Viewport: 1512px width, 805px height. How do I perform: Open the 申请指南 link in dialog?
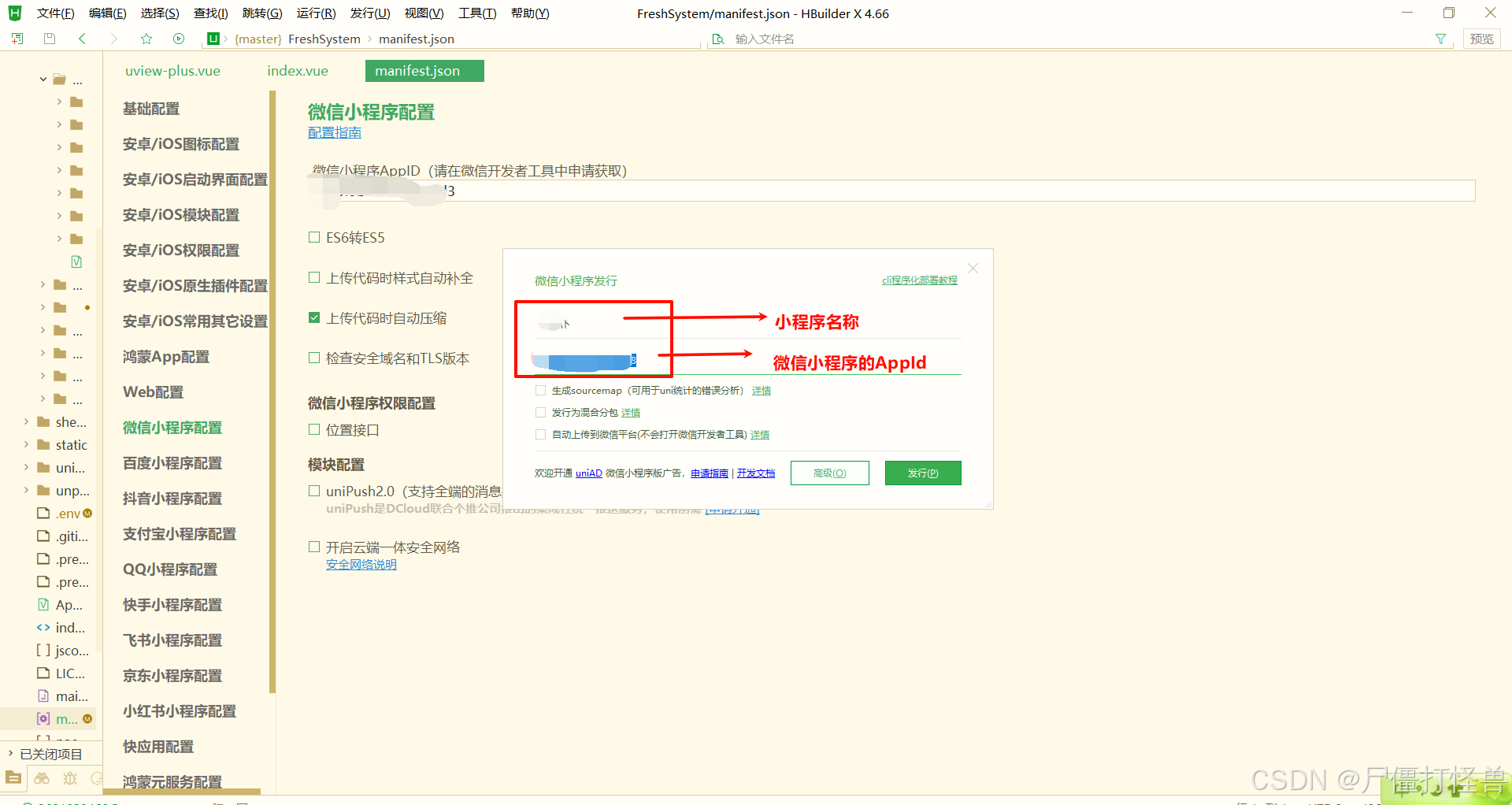(x=710, y=473)
